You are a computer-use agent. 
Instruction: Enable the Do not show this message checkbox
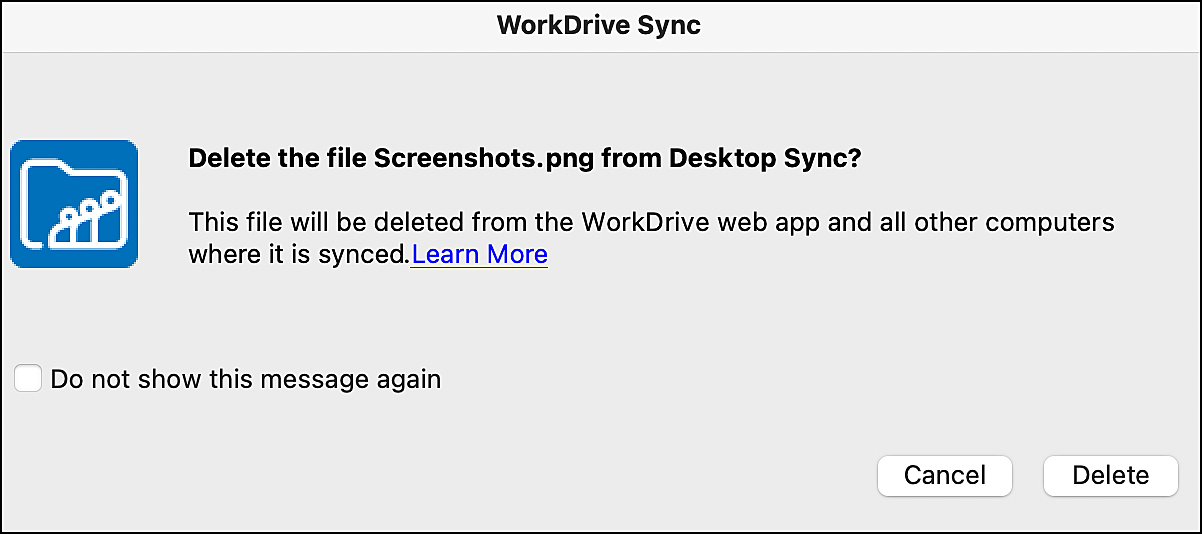pos(28,379)
